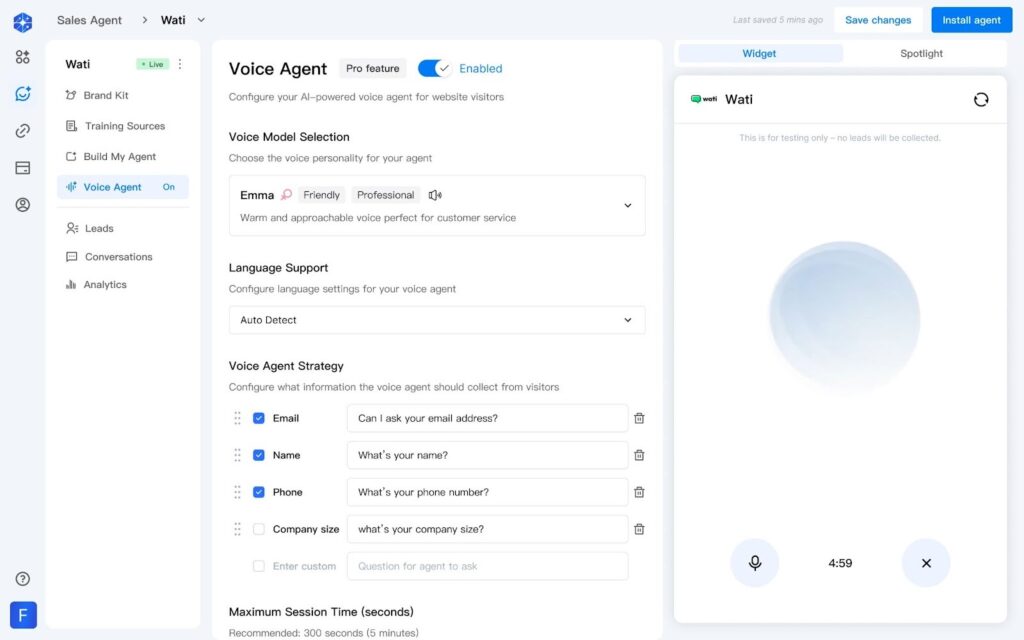Click the Save changes button
1024x640 pixels.
(878, 20)
